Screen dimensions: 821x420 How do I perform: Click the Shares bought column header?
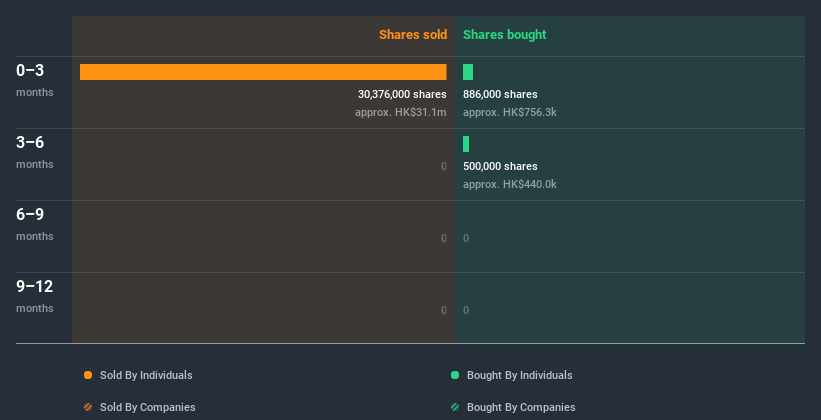(x=505, y=35)
